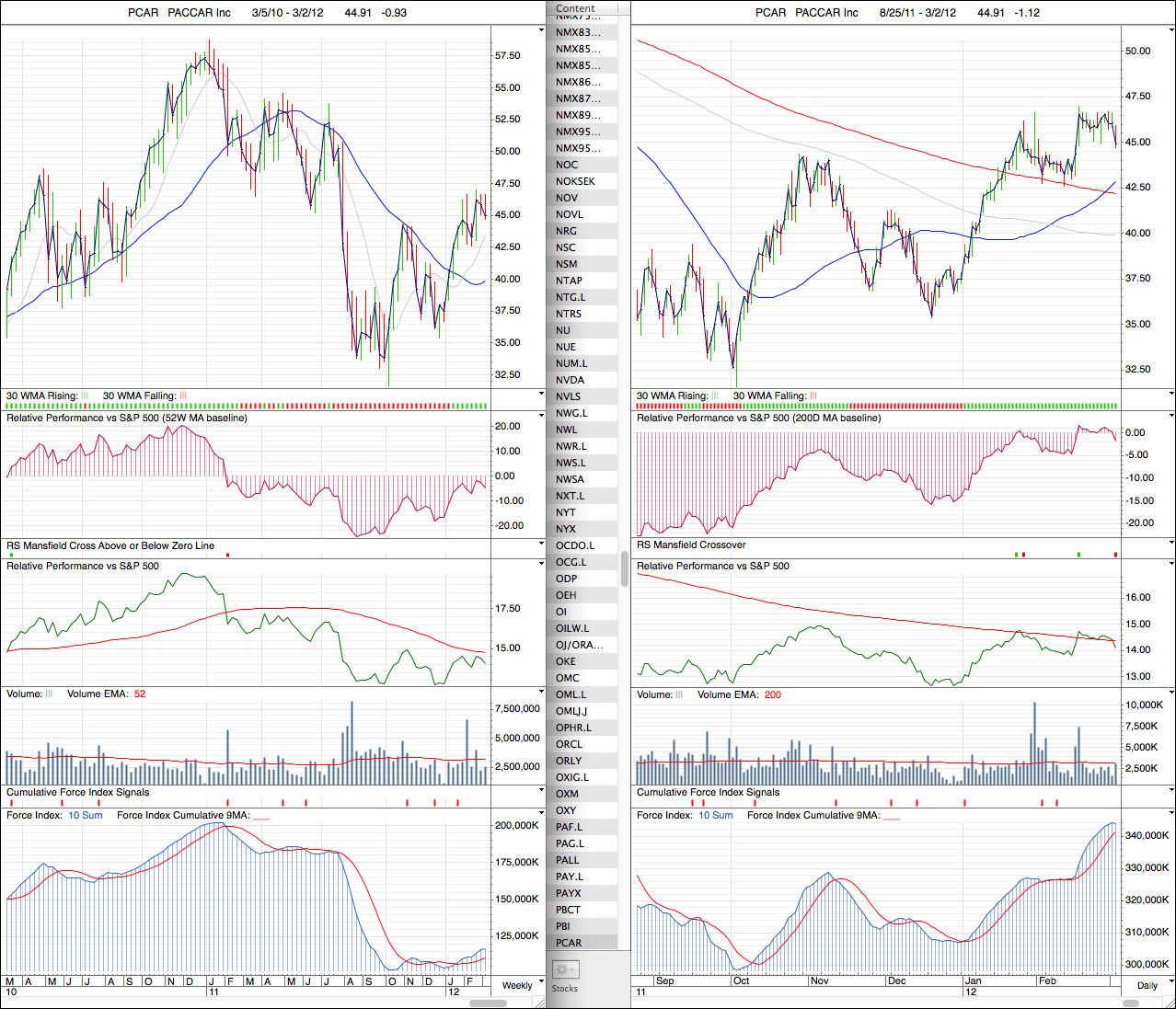Screen dimensions: 1176x1009
Task: Open weekly 52W MA baseline panel options arrow
Action: point(541,417)
